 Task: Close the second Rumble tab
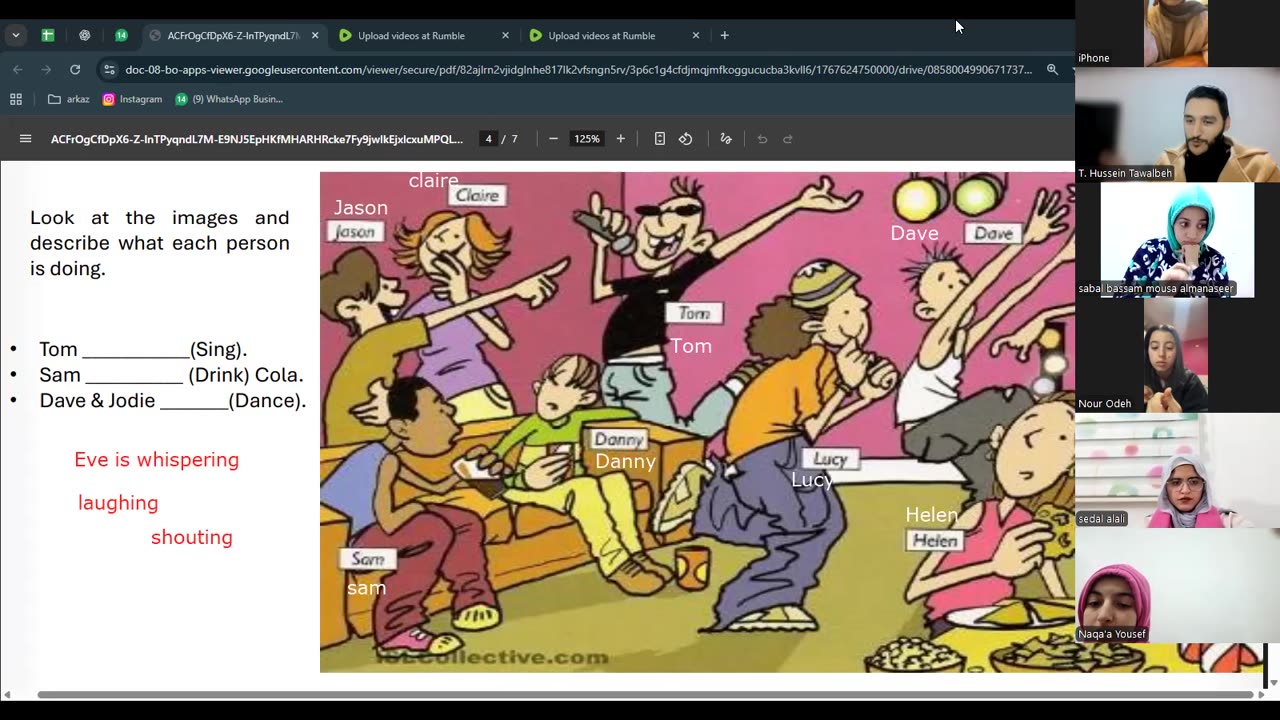696,35
